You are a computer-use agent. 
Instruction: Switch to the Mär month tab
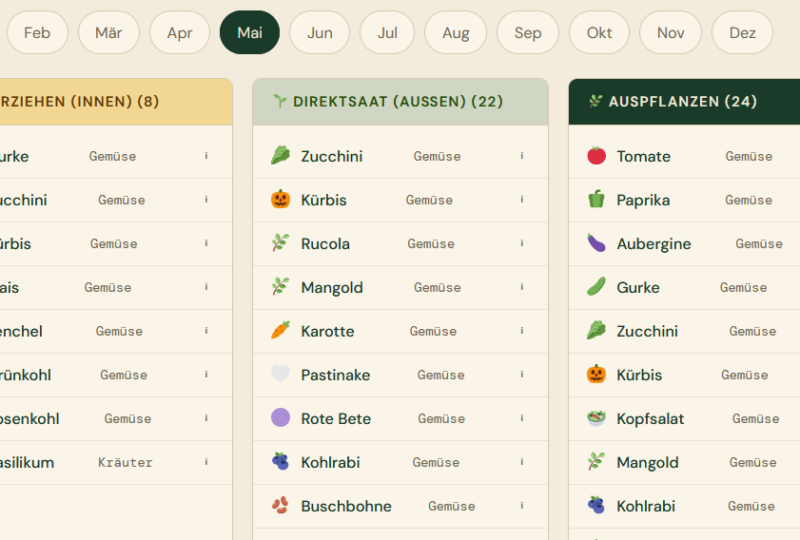click(x=109, y=33)
